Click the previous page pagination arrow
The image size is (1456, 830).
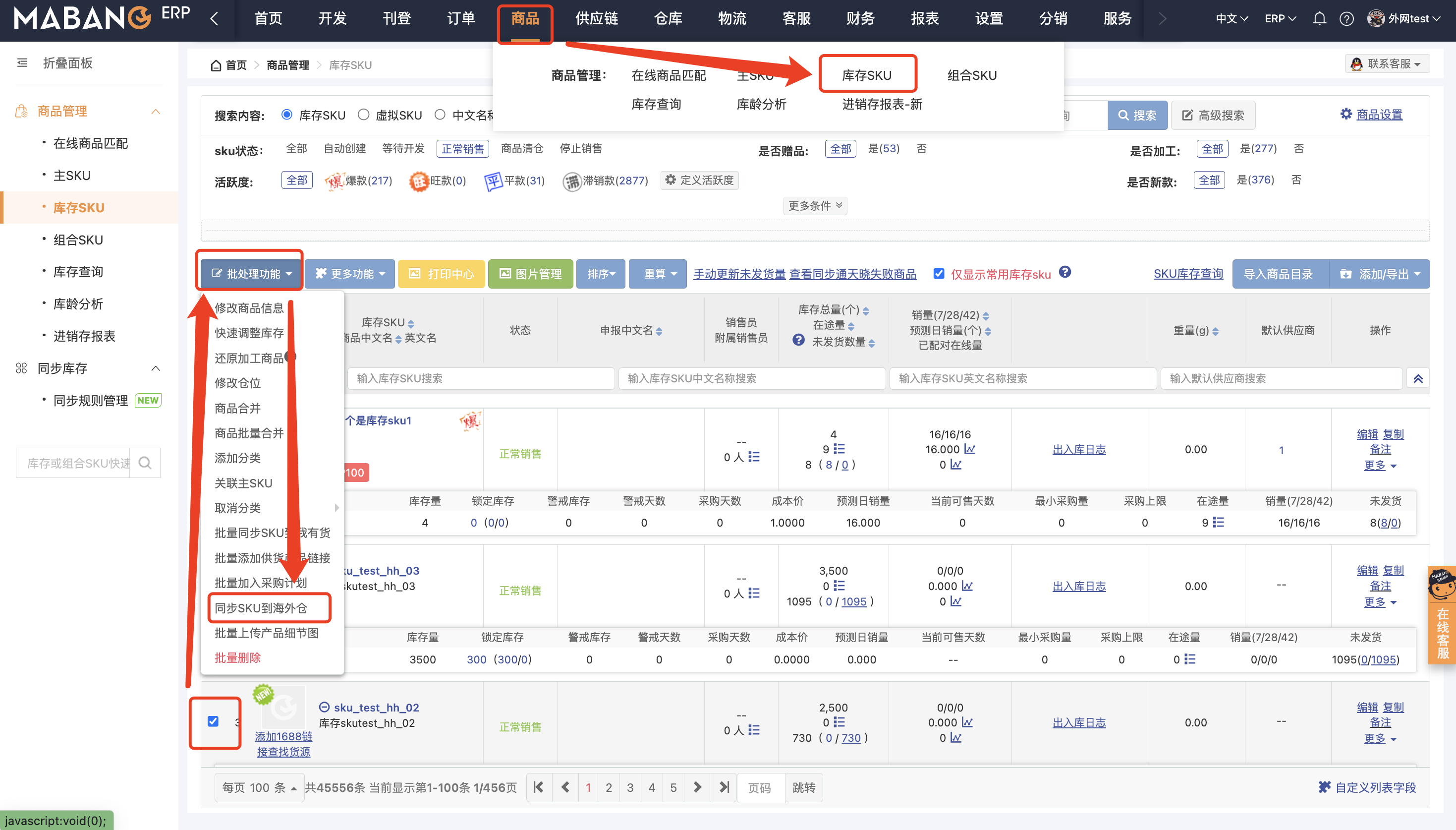[565, 787]
